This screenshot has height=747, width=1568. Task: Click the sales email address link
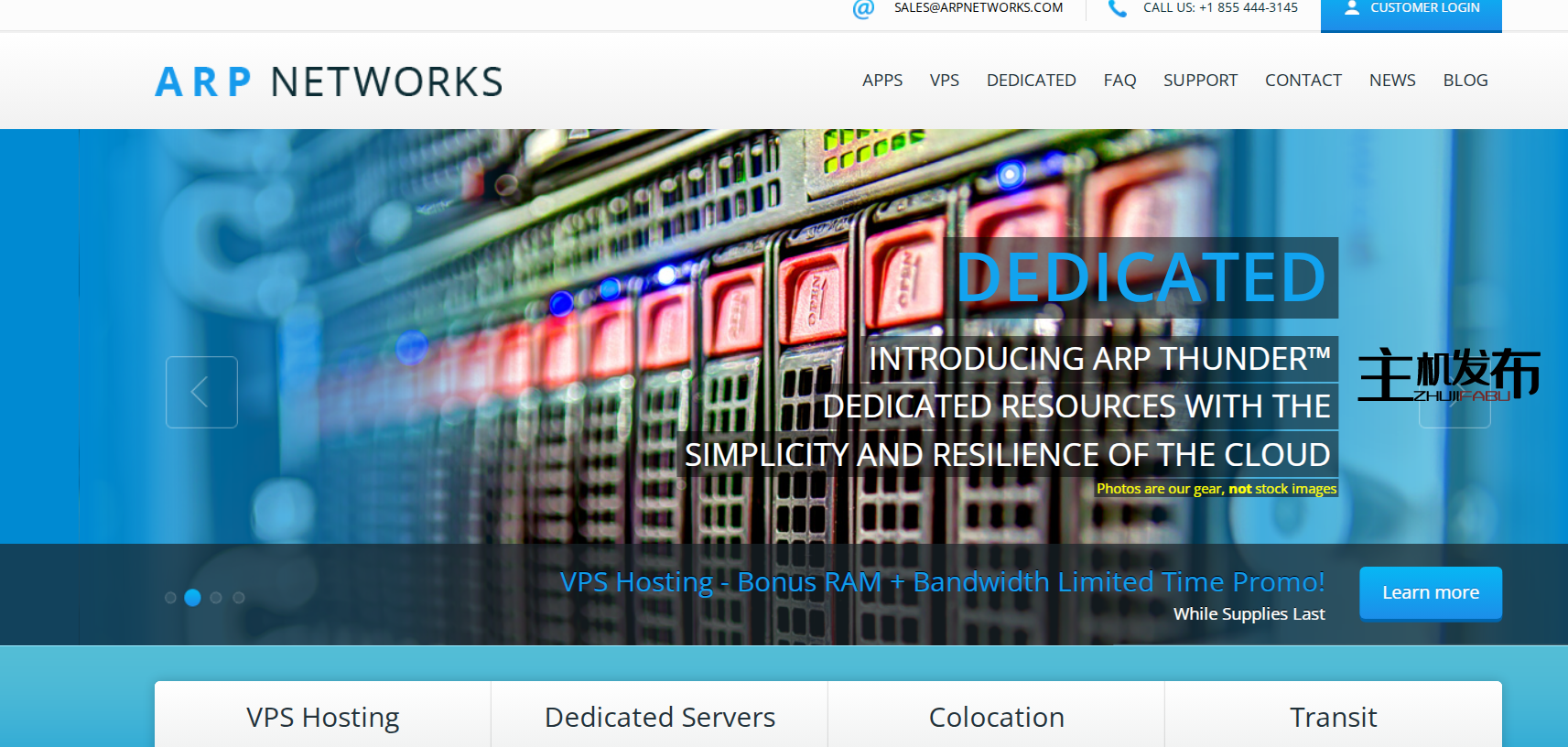(978, 8)
